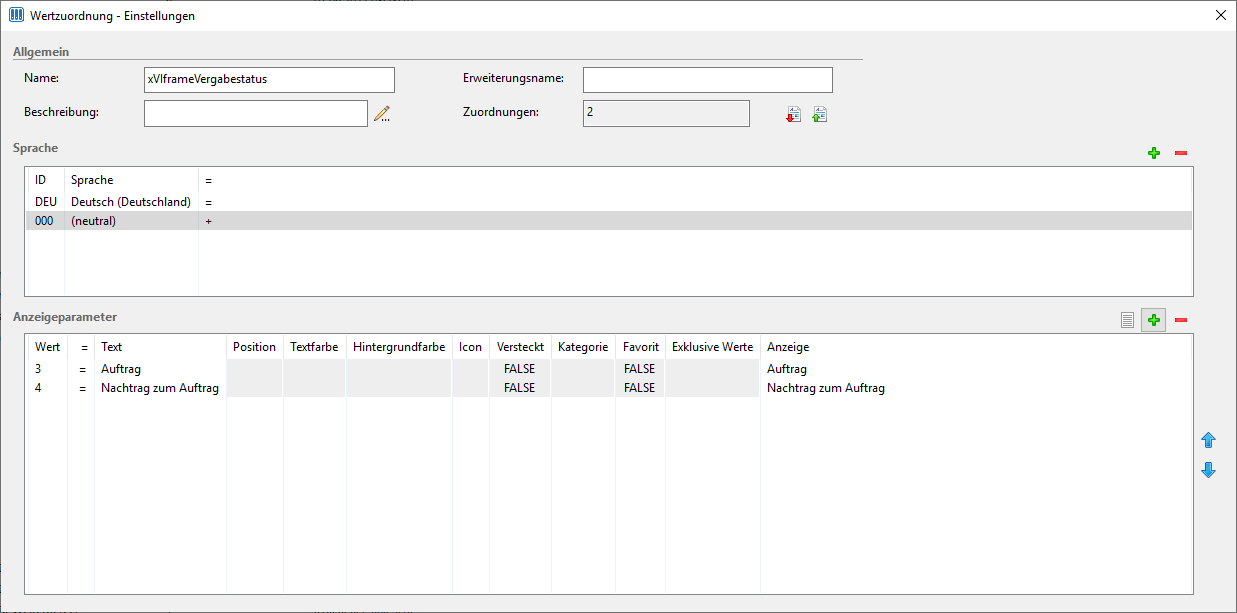Image resolution: width=1237 pixels, height=613 pixels.
Task: Click the Hintergrundfarbe column header
Action: coord(399,347)
